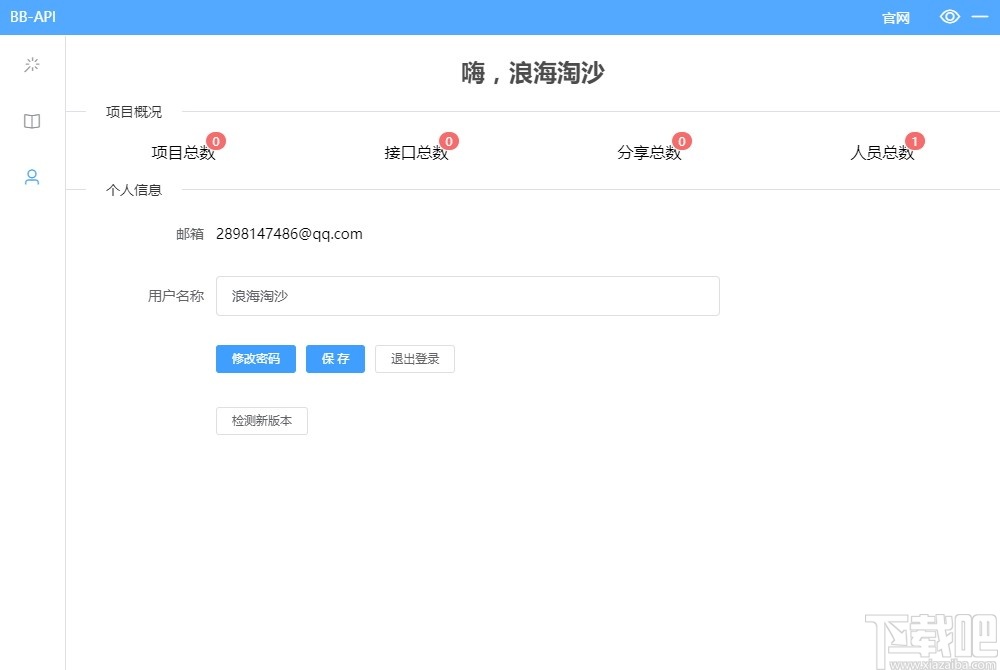1000x670 pixels.
Task: Toggle the eye icon in the top bar
Action: point(948,16)
